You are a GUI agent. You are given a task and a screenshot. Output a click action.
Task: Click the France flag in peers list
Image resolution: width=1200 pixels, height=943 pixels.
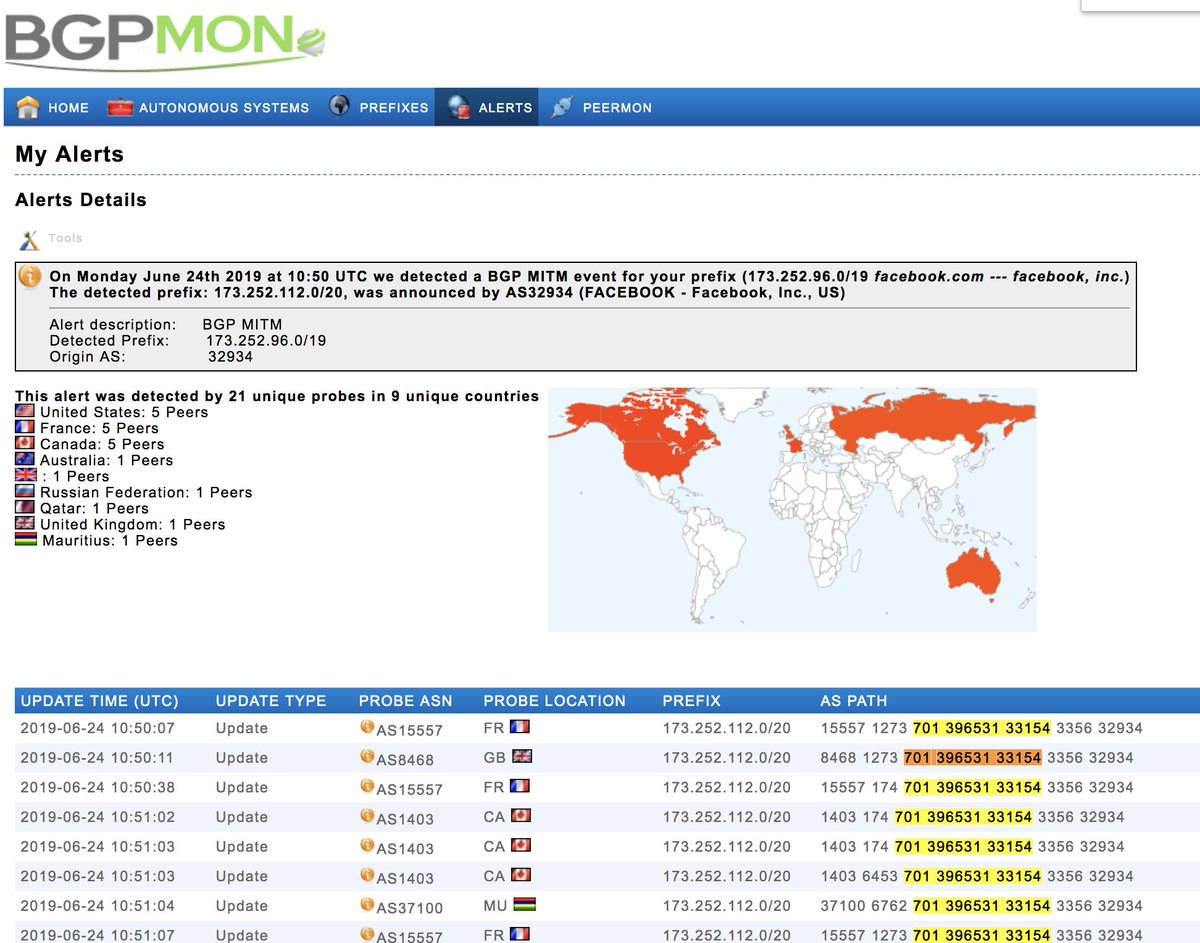(25, 428)
